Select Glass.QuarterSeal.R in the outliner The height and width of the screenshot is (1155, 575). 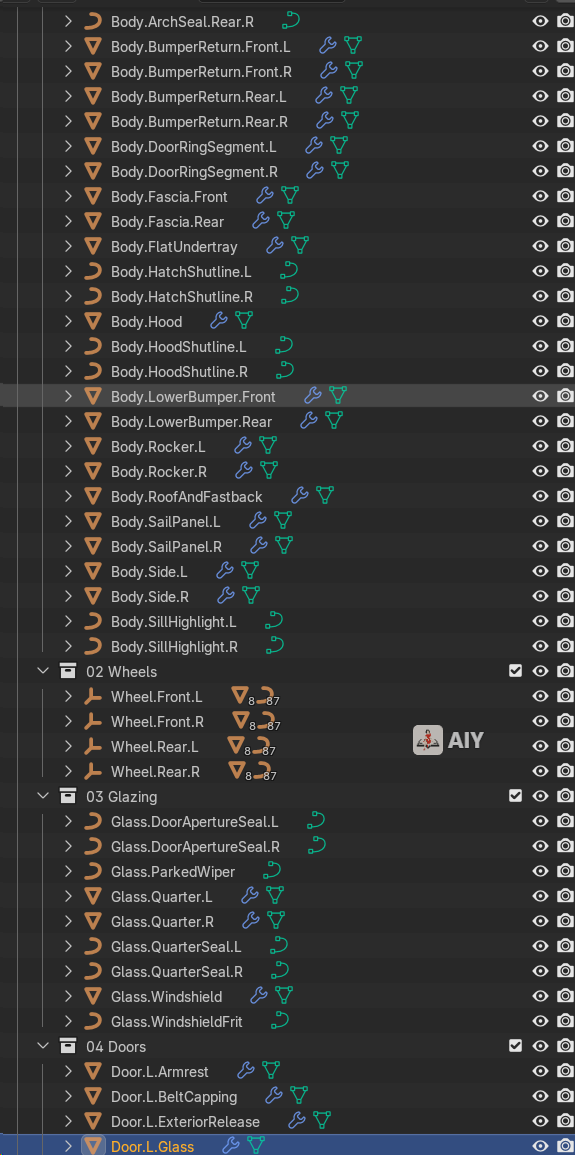(x=177, y=972)
